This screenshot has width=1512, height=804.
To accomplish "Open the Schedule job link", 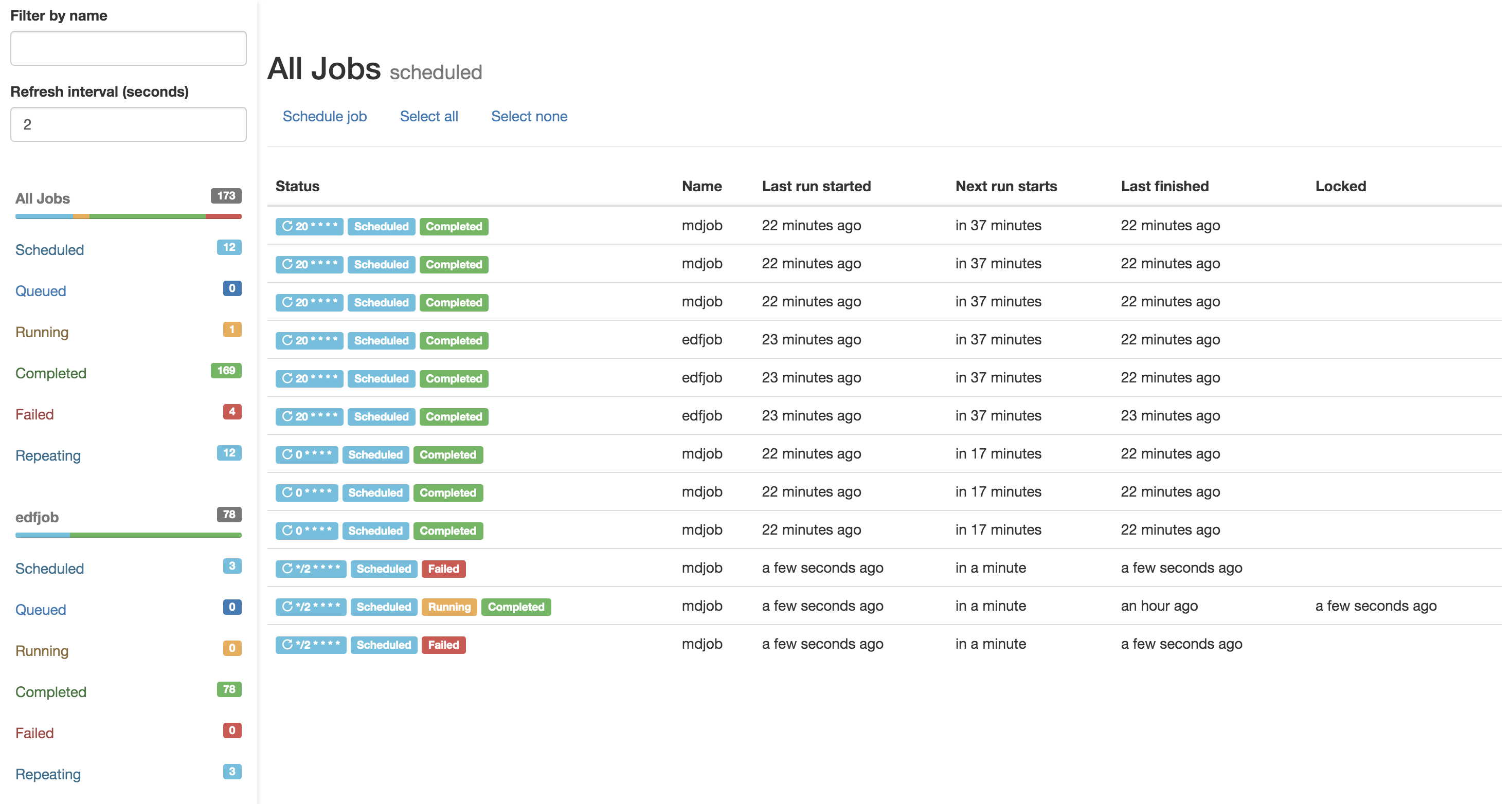I will click(x=325, y=116).
